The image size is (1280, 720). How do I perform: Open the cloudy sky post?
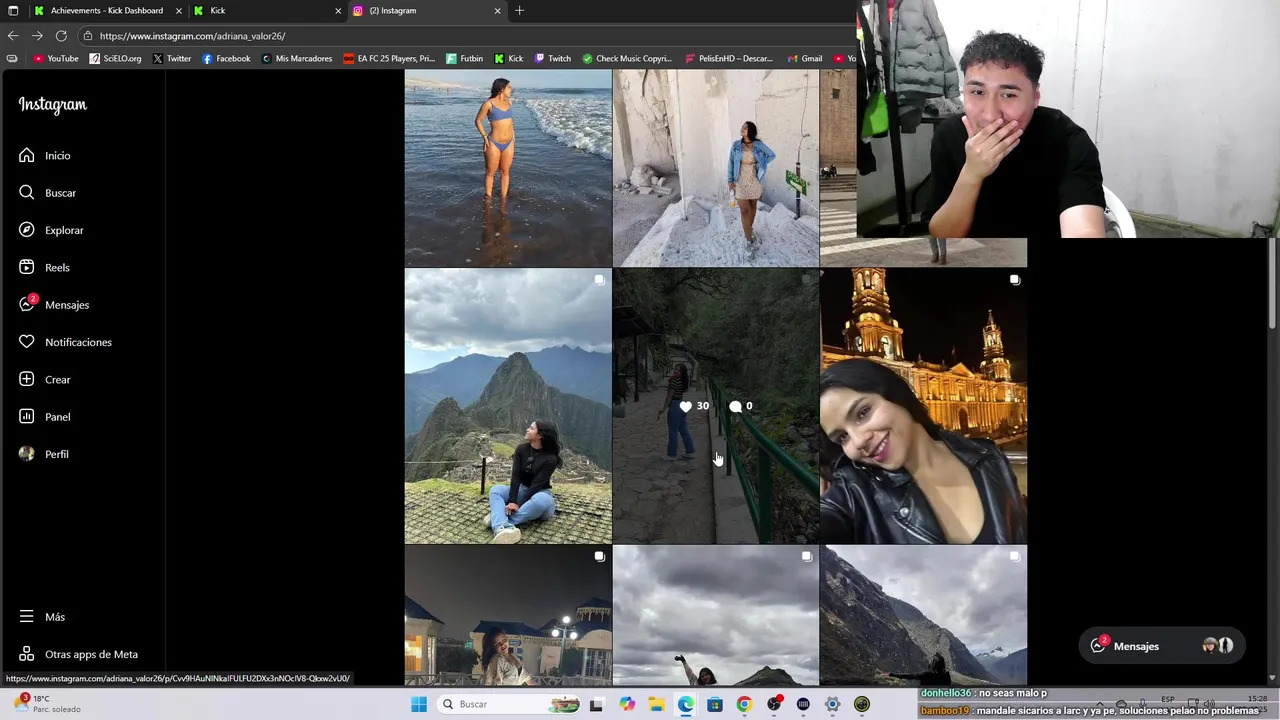715,615
